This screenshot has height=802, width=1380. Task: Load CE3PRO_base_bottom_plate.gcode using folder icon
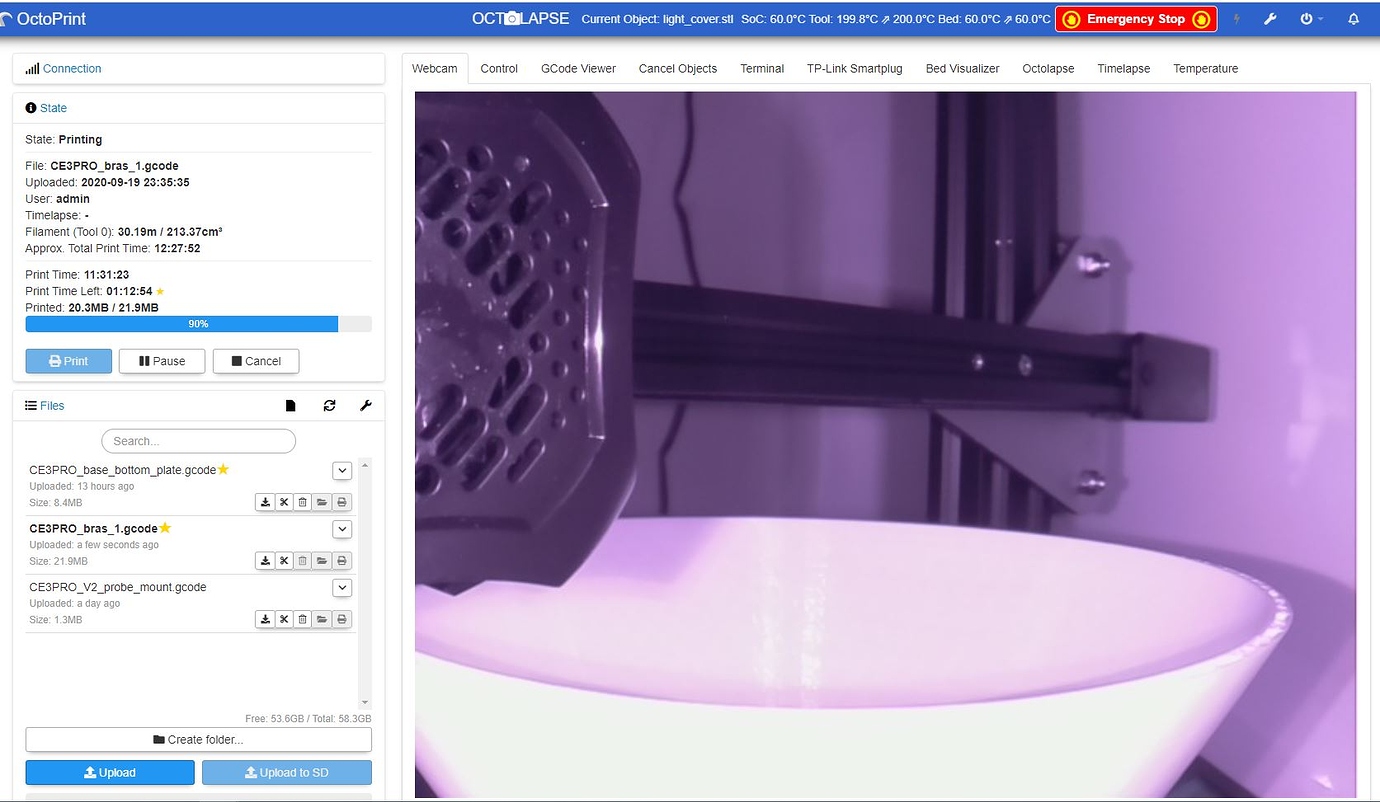[321, 502]
